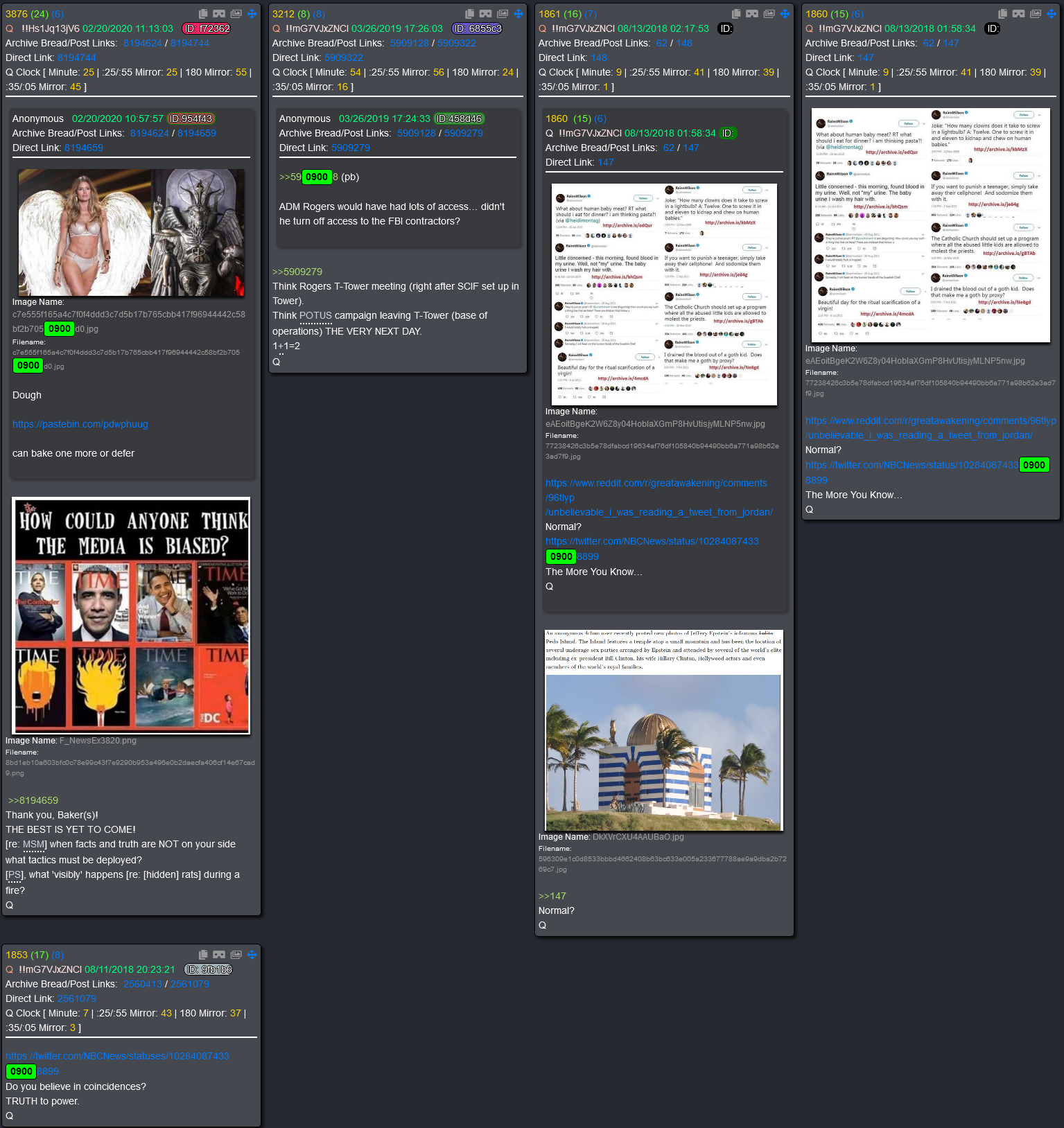Click the gray ID: 9fb1b6 badge in post 1853
Image resolution: width=1064 pixels, height=1128 pixels.
[209, 969]
